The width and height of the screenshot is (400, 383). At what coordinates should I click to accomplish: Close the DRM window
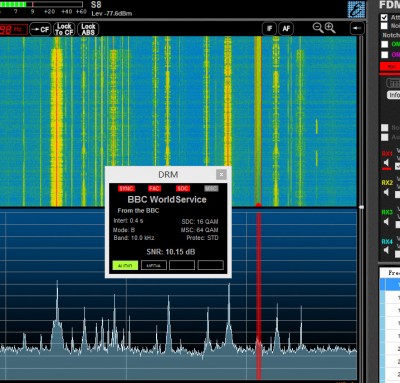point(221,174)
